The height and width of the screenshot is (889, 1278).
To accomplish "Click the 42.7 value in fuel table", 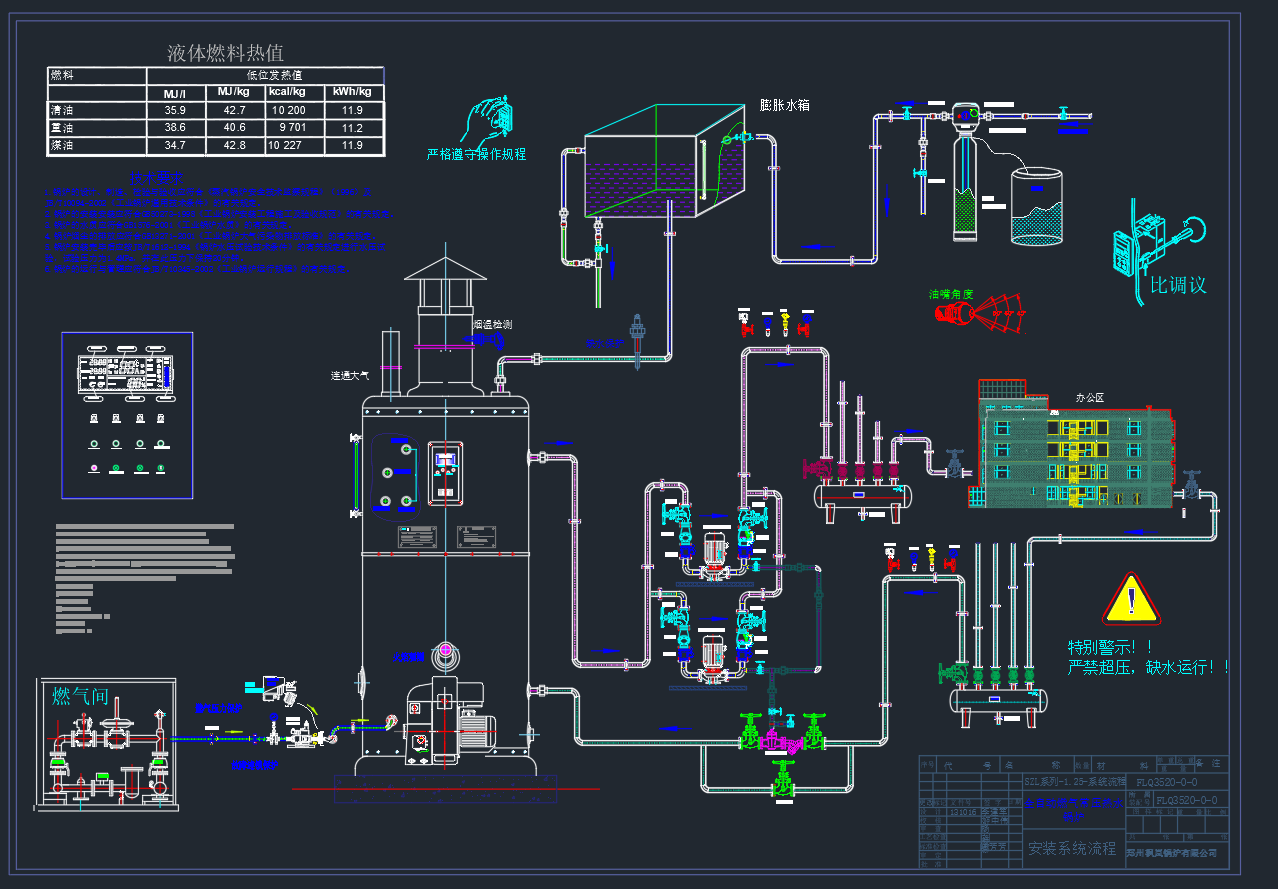I will (x=234, y=110).
